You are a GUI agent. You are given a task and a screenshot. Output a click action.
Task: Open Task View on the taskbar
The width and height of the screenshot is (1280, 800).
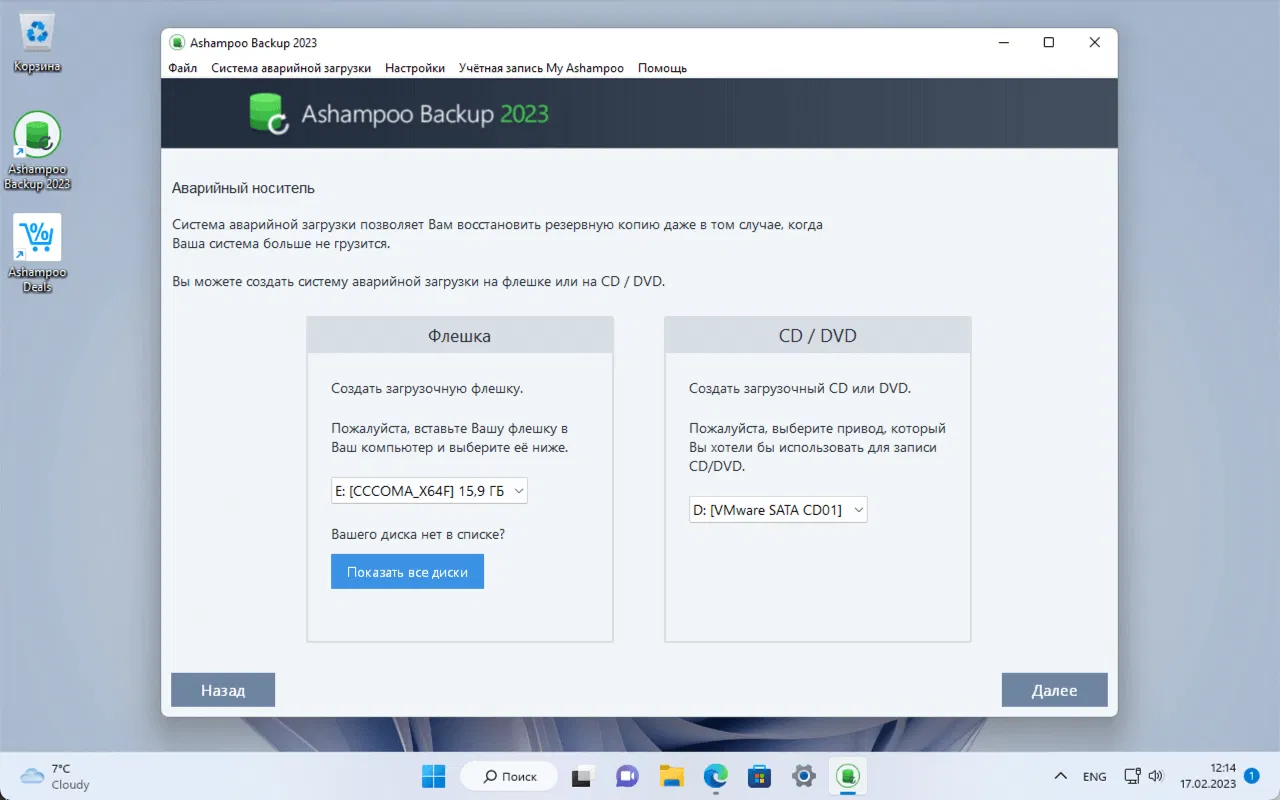581,776
